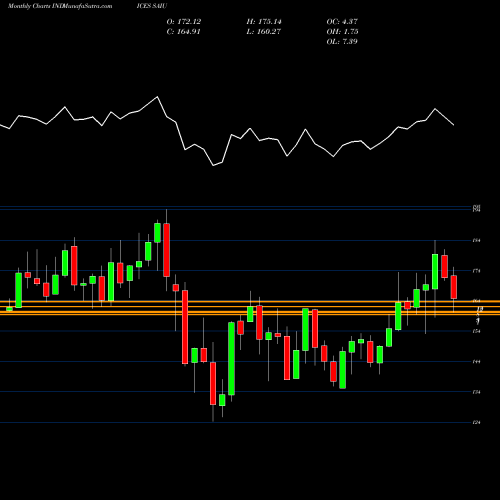Click the 144 price axis label
The image size is (500, 500).
click(x=477, y=362)
